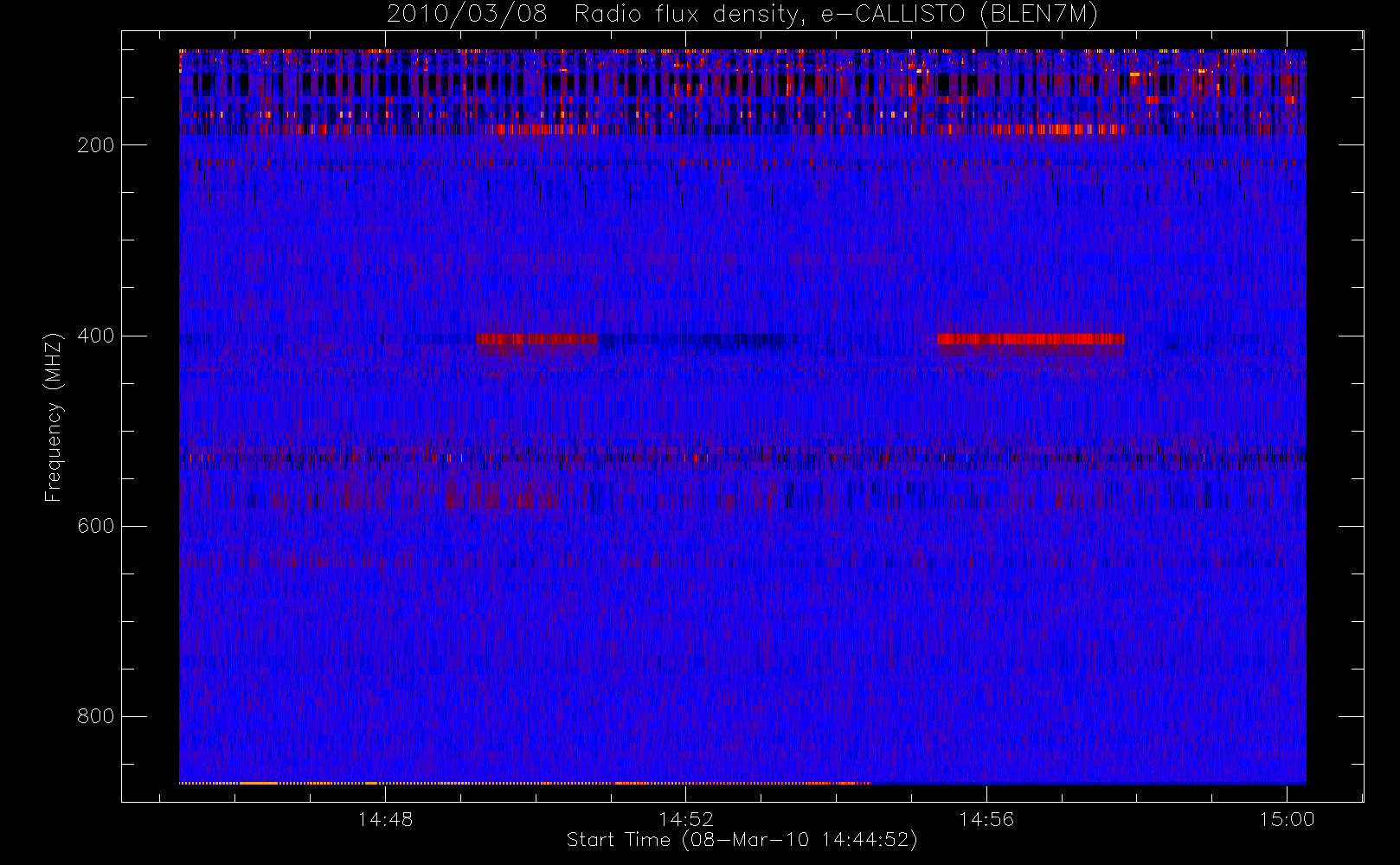The width and height of the screenshot is (1400, 865).
Task: Click the 'Frequency (MHZ)' axis label
Action: (54, 417)
